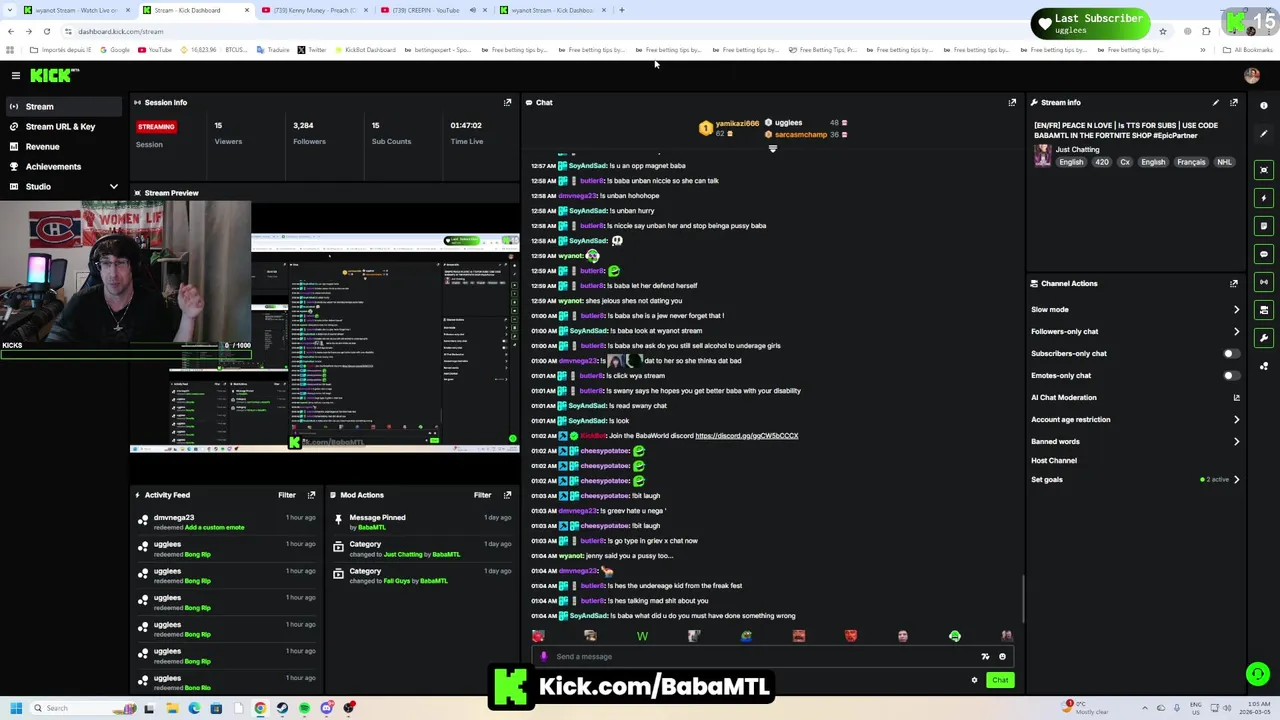
Task: Reload the browser page
Action: click(47, 31)
